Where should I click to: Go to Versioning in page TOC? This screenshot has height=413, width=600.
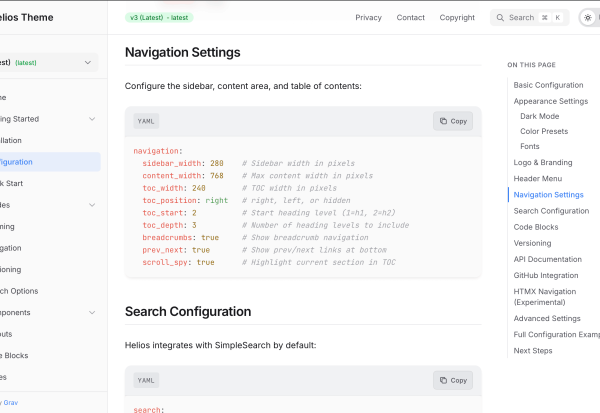(x=532, y=243)
